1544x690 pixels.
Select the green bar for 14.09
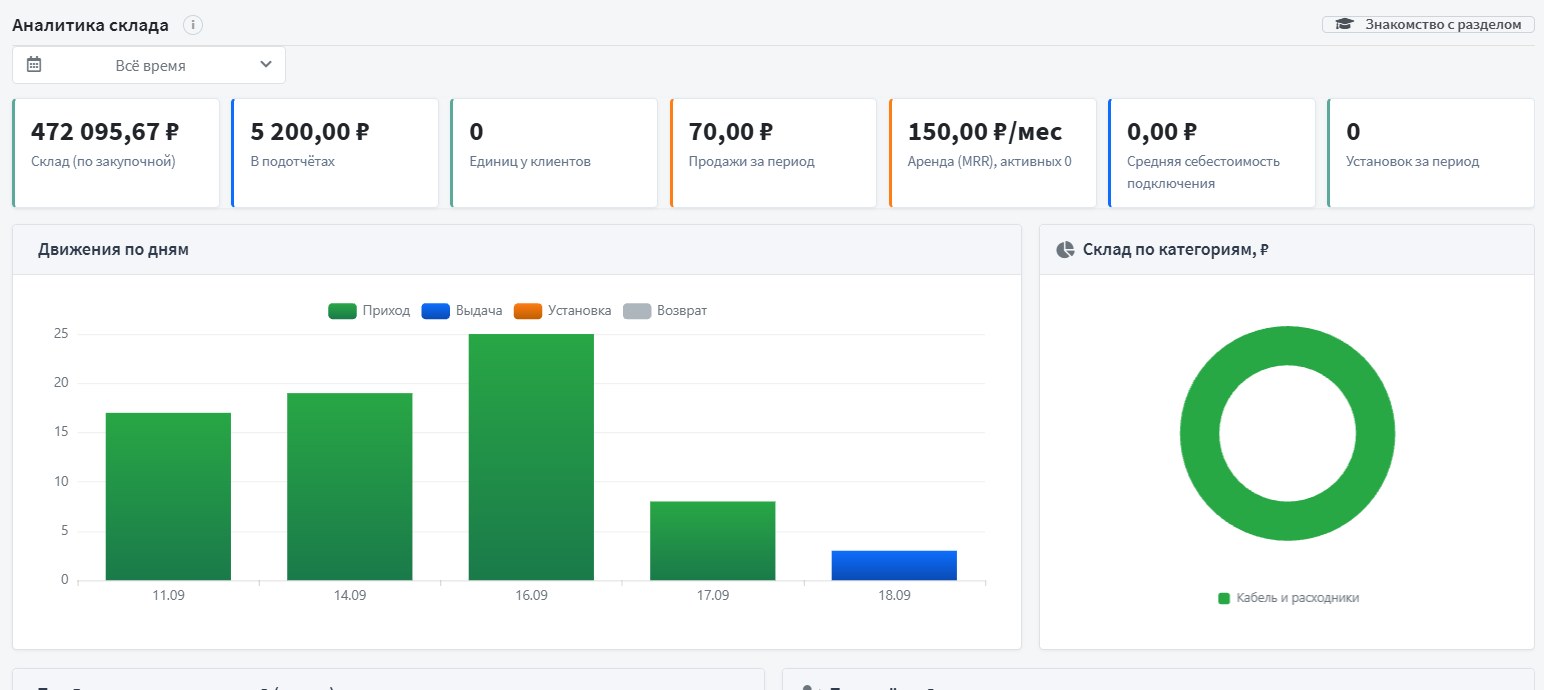coord(350,486)
